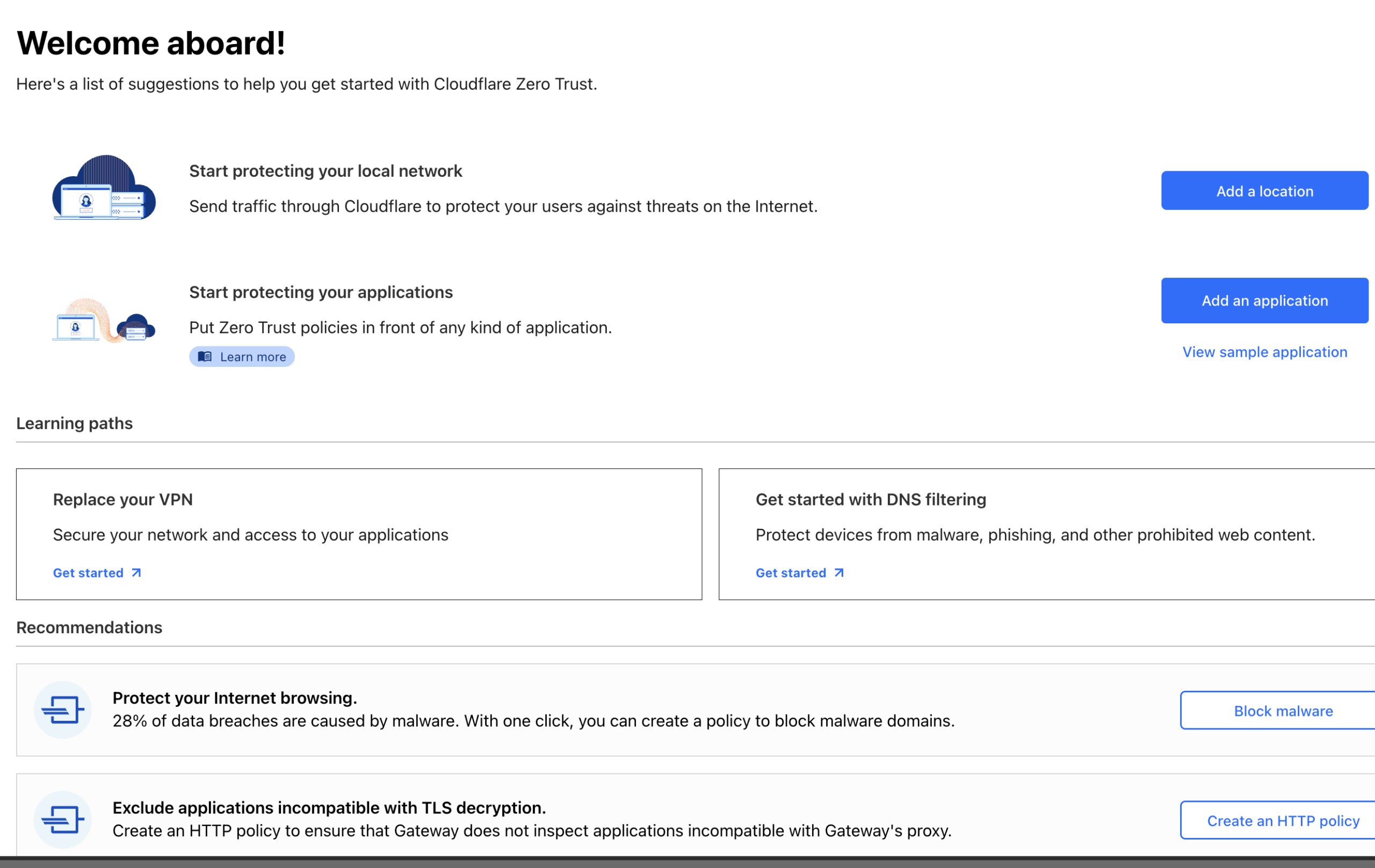This screenshot has width=1375, height=868.
Task: Click the text Put Zero Trust policies in front
Action: [400, 327]
